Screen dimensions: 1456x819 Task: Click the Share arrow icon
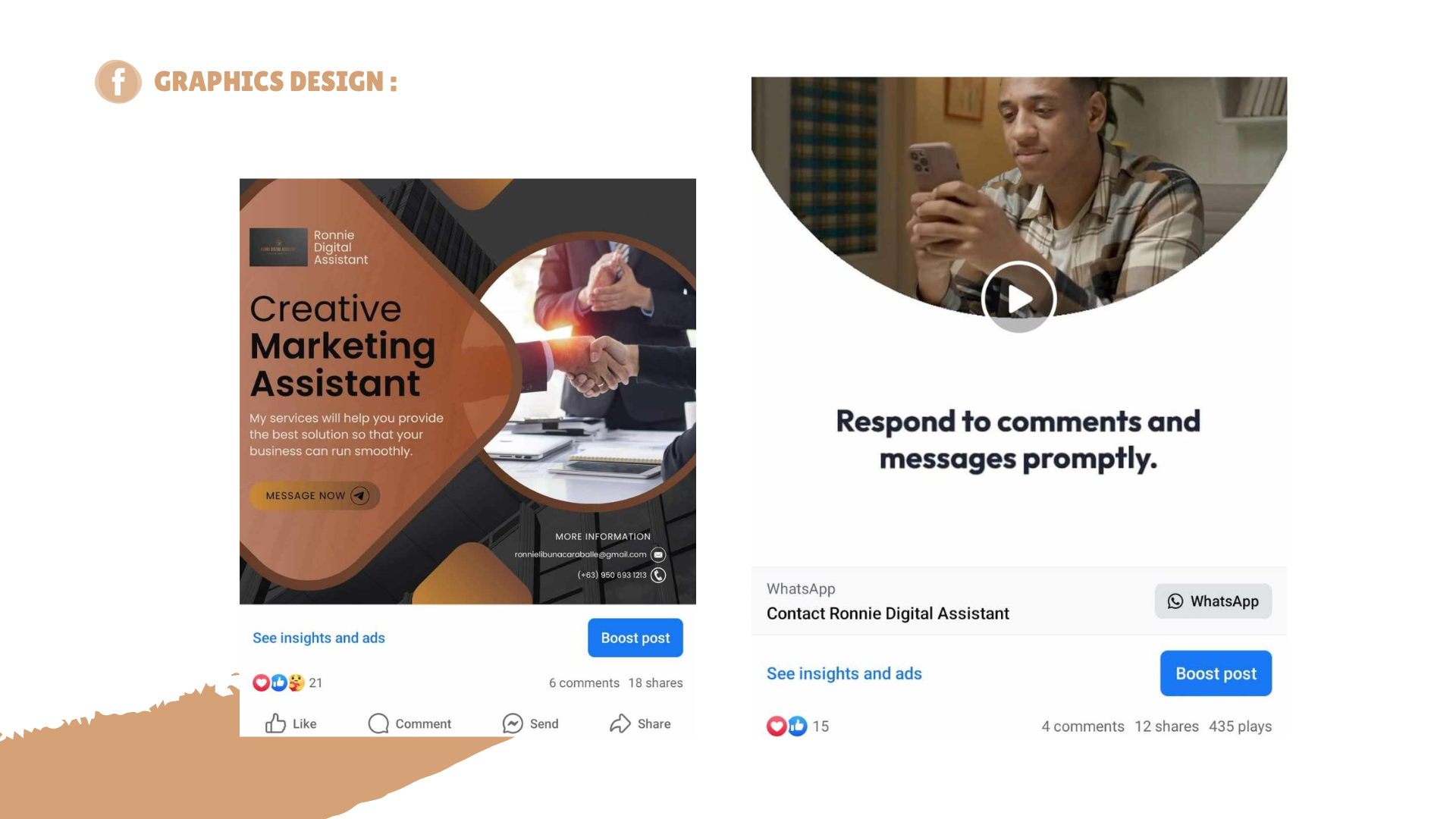620,723
